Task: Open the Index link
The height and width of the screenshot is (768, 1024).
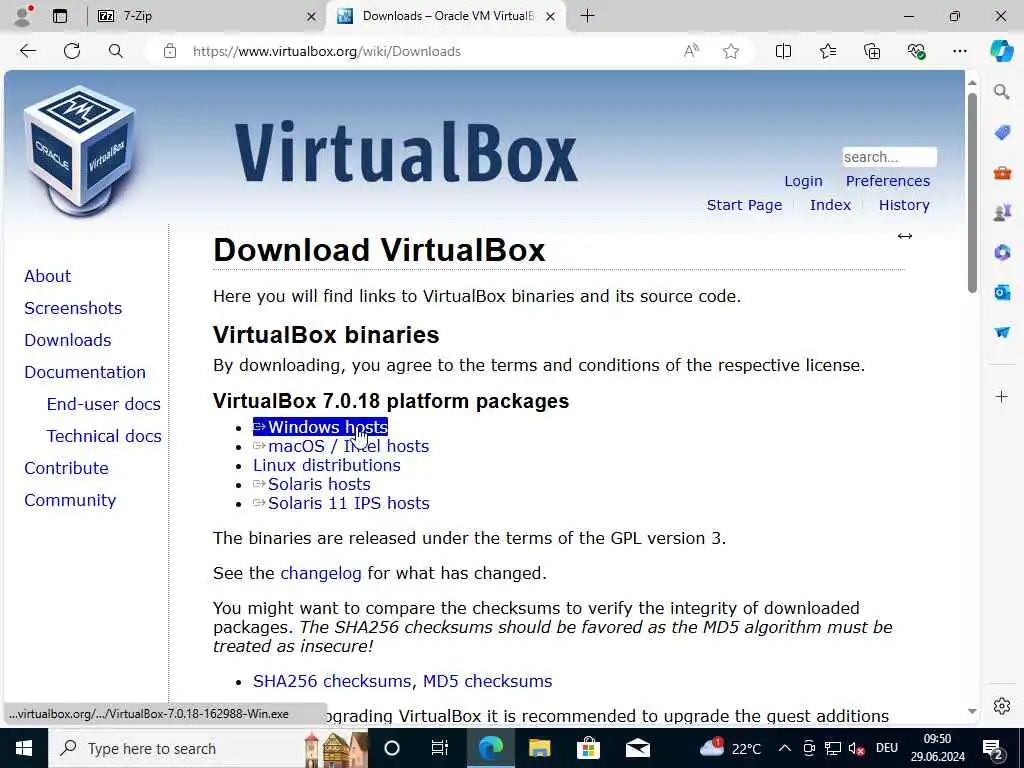Action: pyautogui.click(x=830, y=205)
